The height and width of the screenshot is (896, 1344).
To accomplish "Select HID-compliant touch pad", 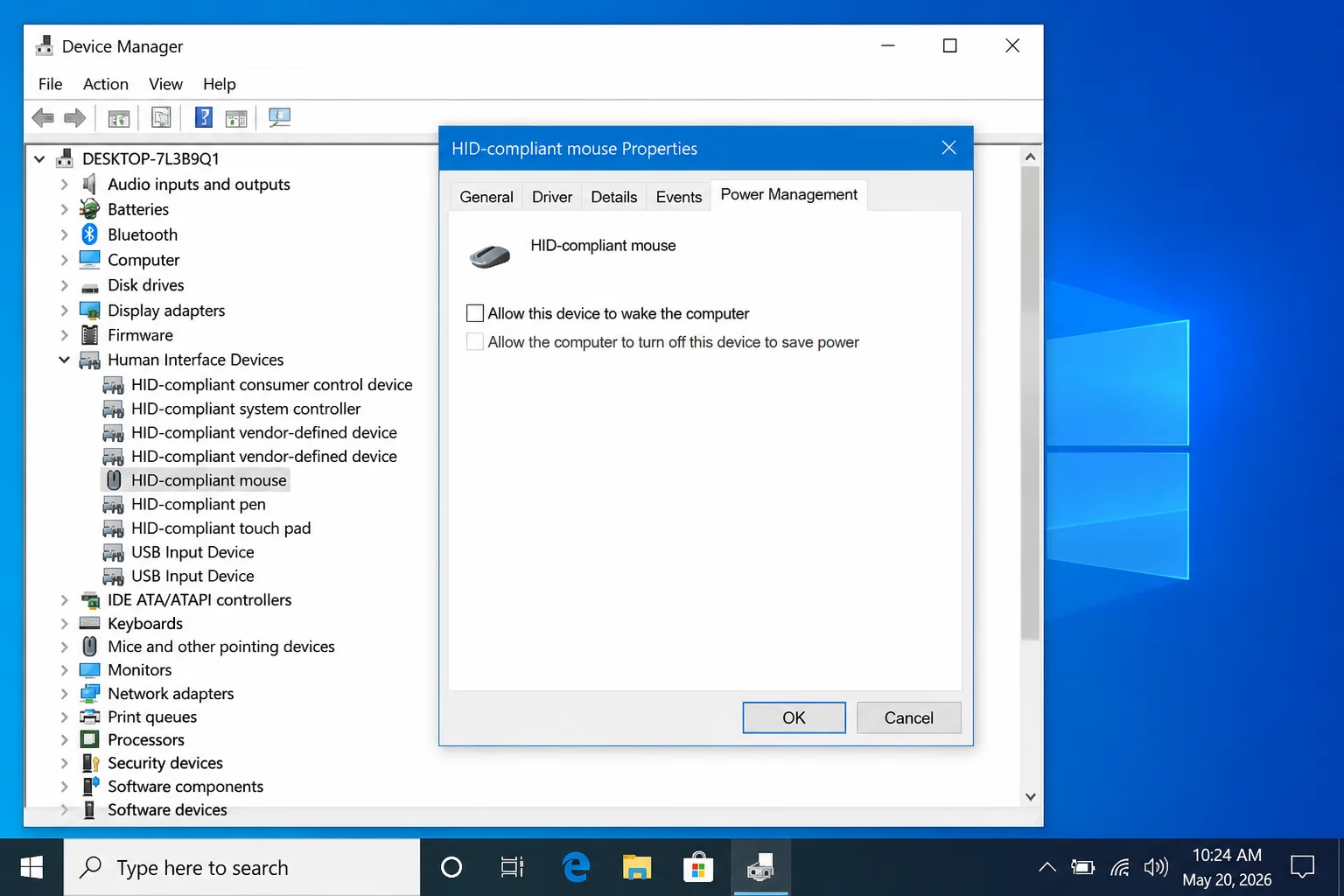I will pos(220,528).
